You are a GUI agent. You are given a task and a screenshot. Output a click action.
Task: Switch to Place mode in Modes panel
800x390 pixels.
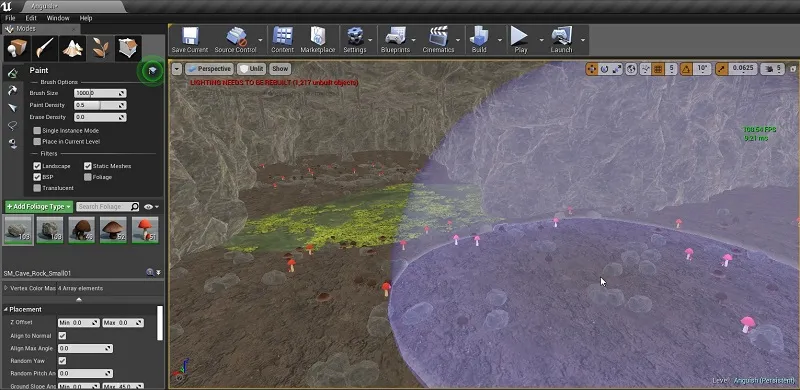17,48
